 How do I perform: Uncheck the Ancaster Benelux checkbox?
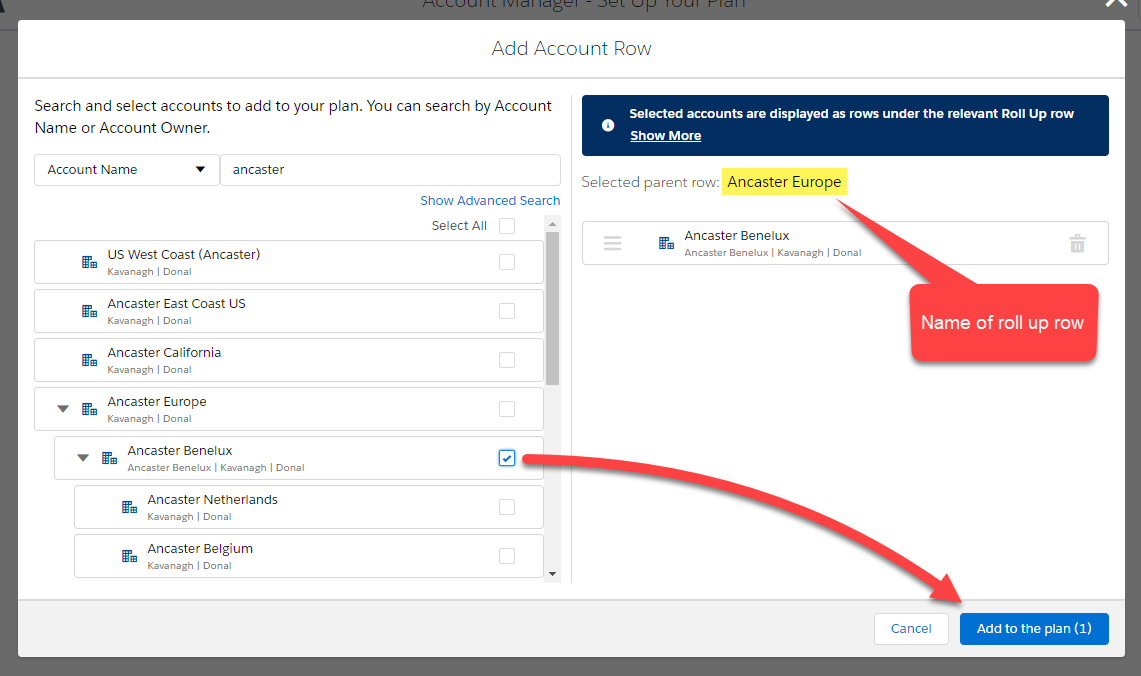pos(507,458)
